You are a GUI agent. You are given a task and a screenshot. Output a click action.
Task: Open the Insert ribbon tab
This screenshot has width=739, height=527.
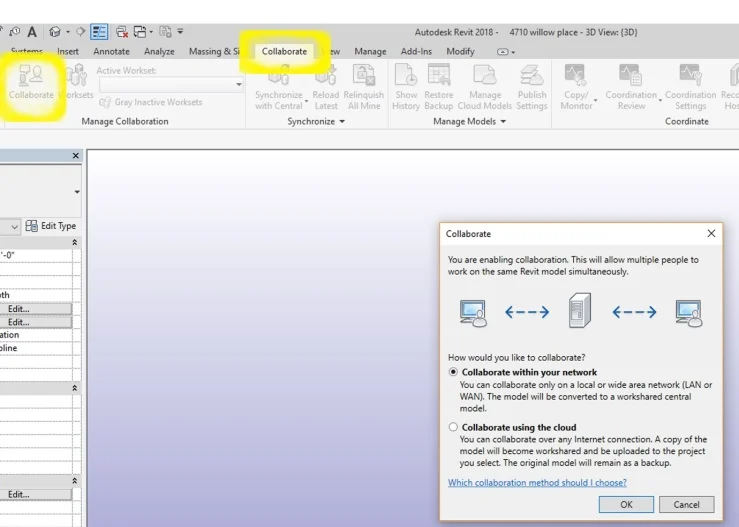68,51
